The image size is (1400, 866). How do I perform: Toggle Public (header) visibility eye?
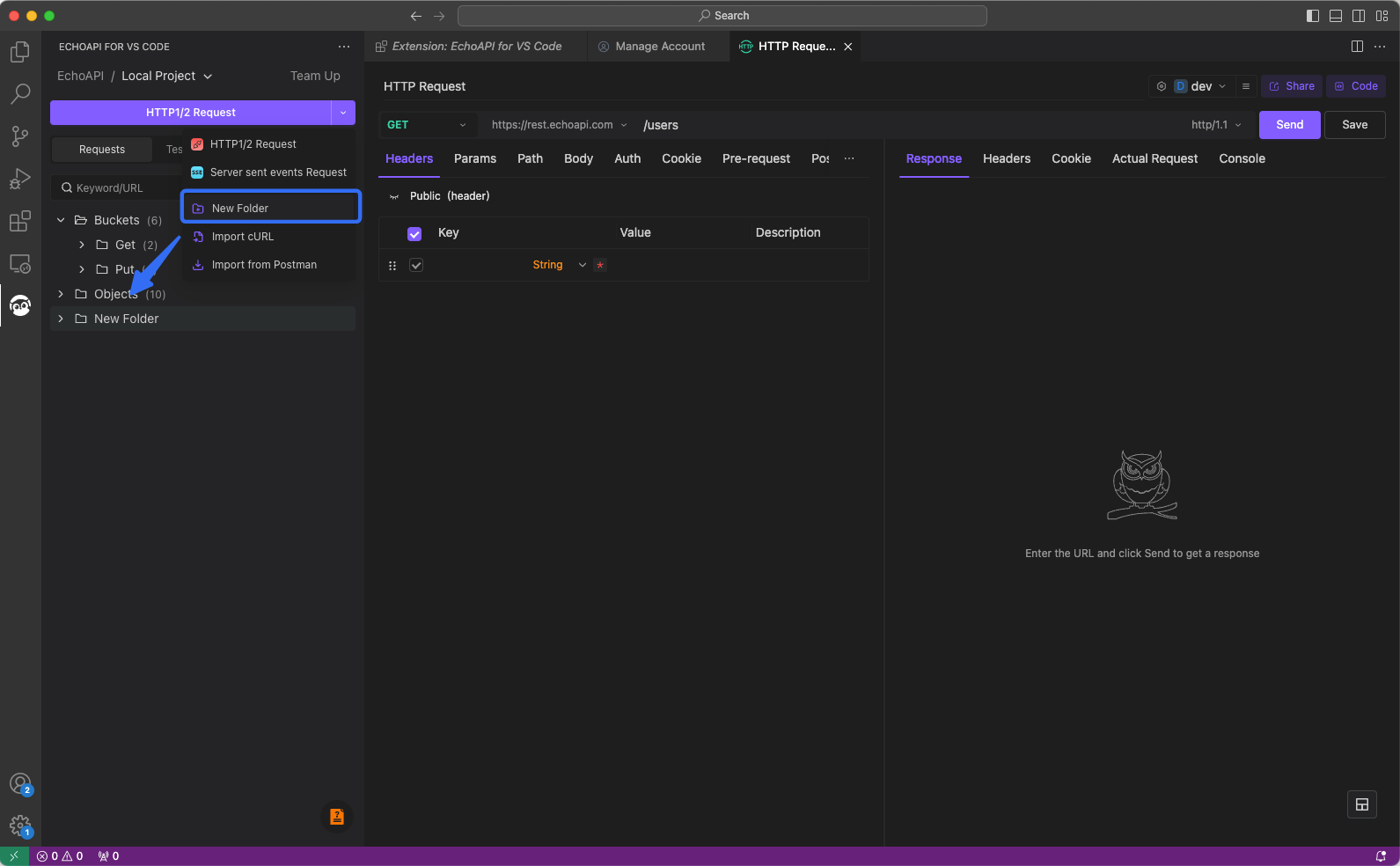pyautogui.click(x=394, y=196)
